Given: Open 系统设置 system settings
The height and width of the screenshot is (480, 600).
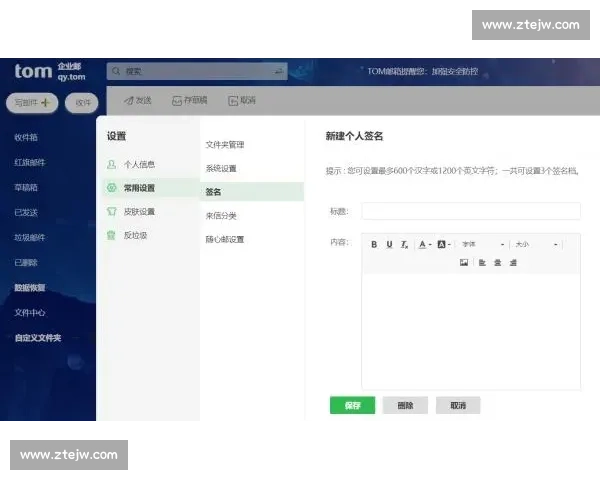Looking at the screenshot, I should 221,168.
